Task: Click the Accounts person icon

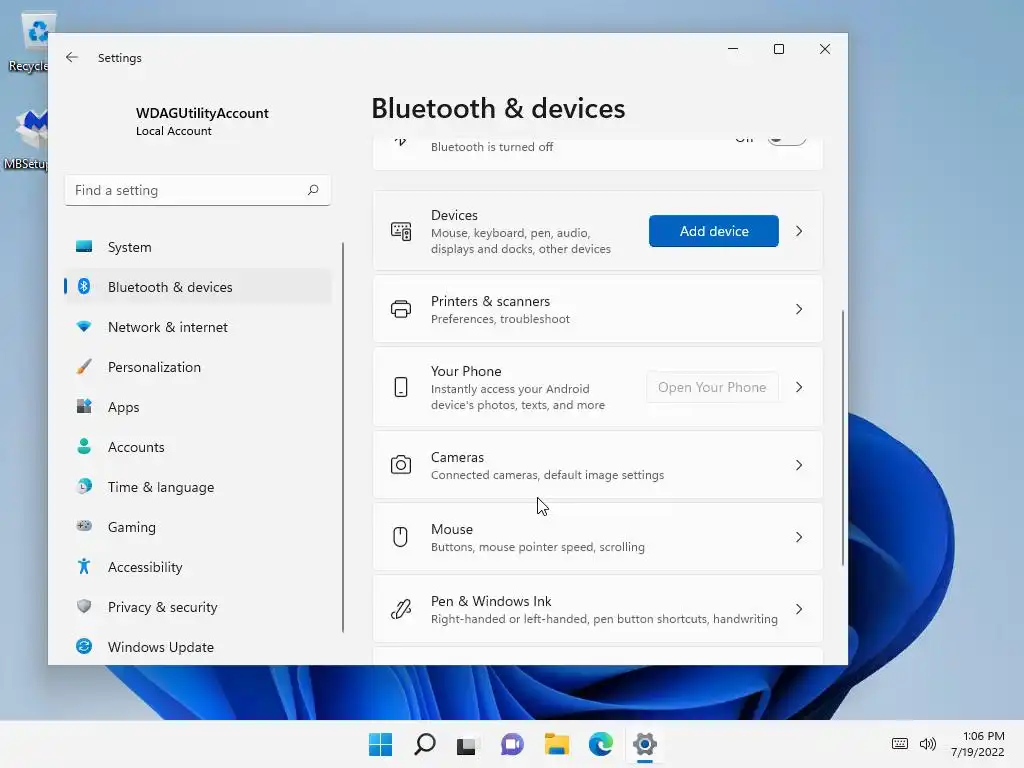Action: pos(84,446)
